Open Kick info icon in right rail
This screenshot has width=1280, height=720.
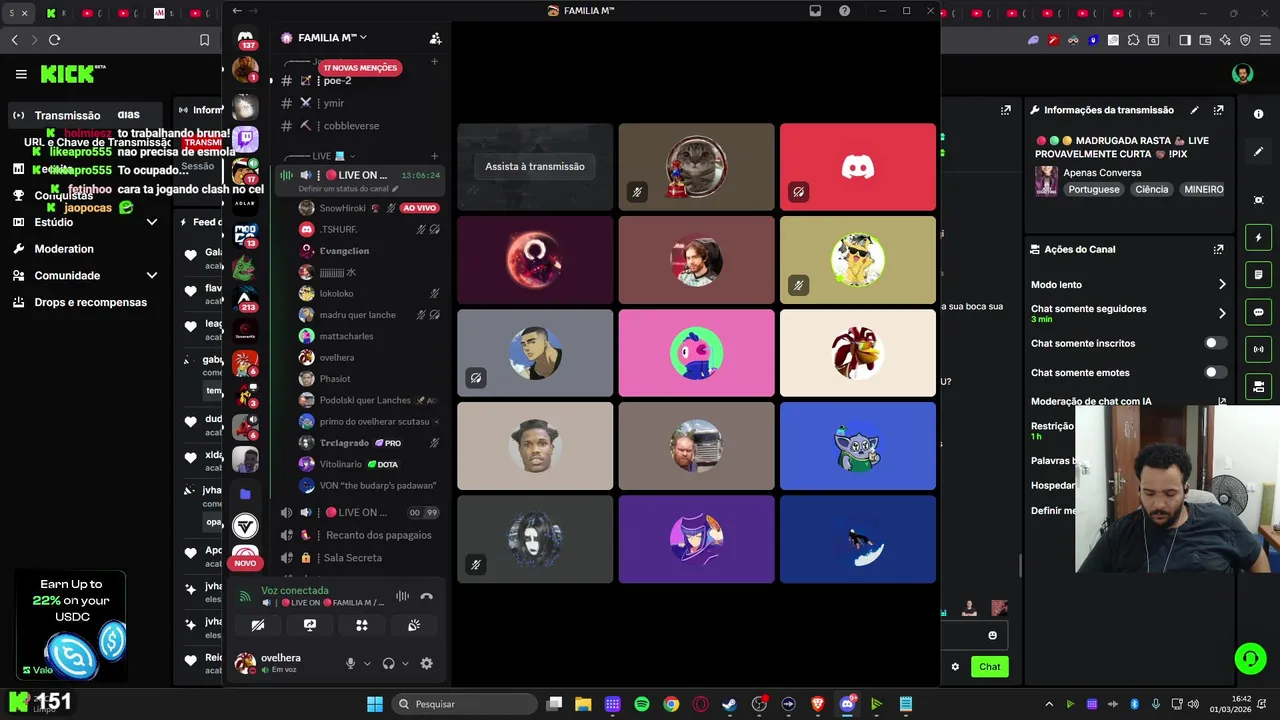[1259, 114]
